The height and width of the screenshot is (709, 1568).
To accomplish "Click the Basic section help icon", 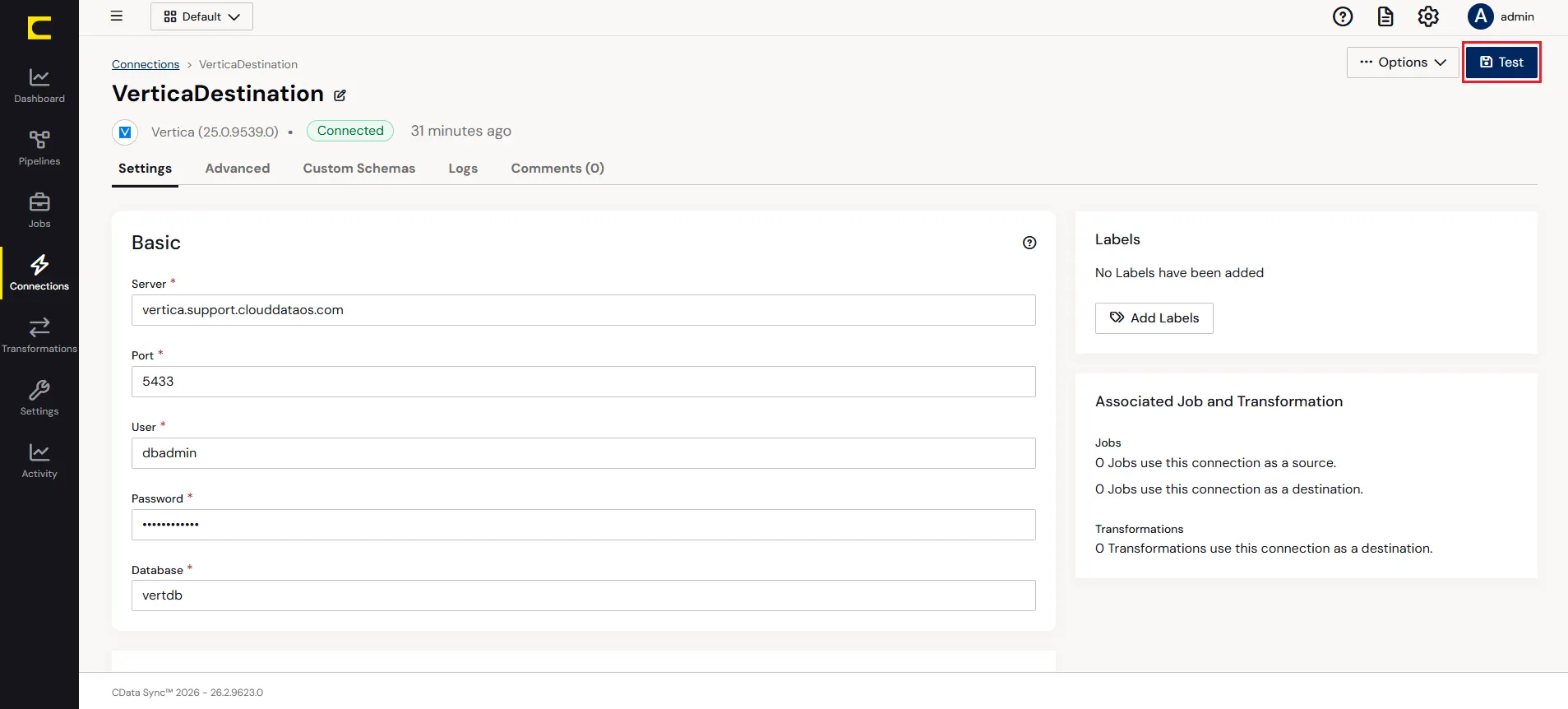I will tap(1029, 243).
